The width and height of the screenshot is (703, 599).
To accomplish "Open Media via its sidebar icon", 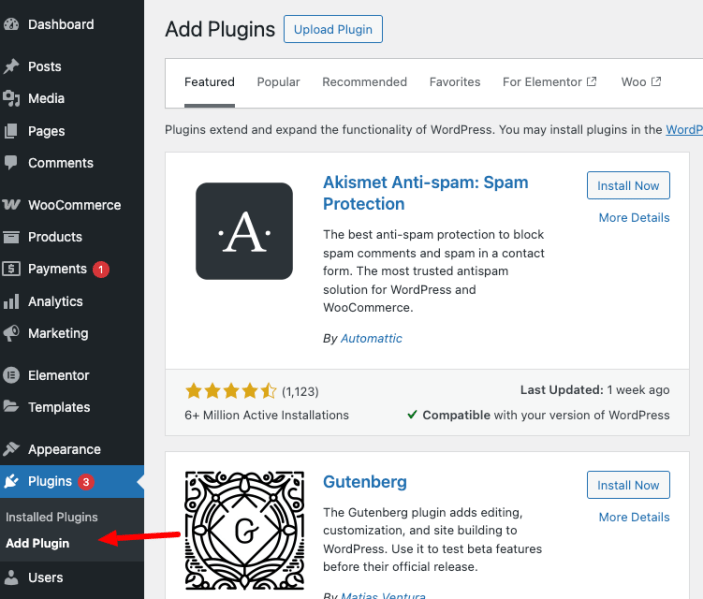I will (12, 99).
